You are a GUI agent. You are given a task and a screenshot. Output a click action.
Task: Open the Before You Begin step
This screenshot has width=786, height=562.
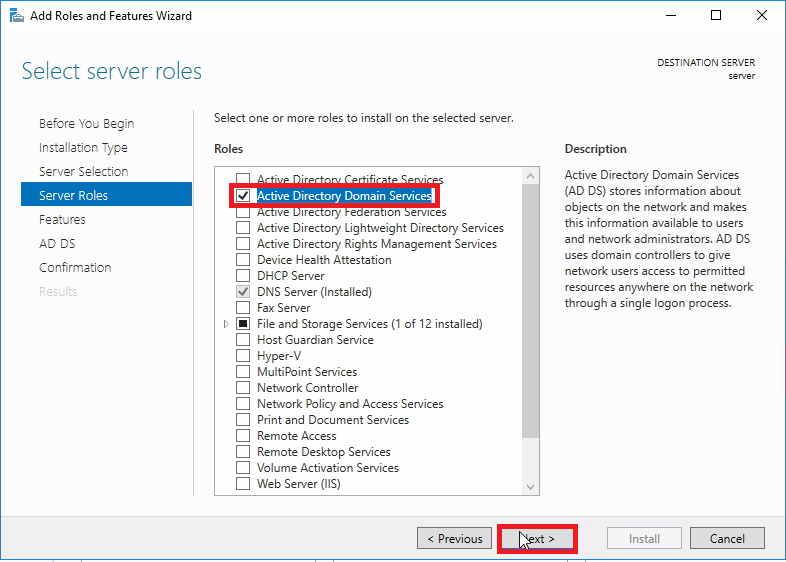[87, 123]
